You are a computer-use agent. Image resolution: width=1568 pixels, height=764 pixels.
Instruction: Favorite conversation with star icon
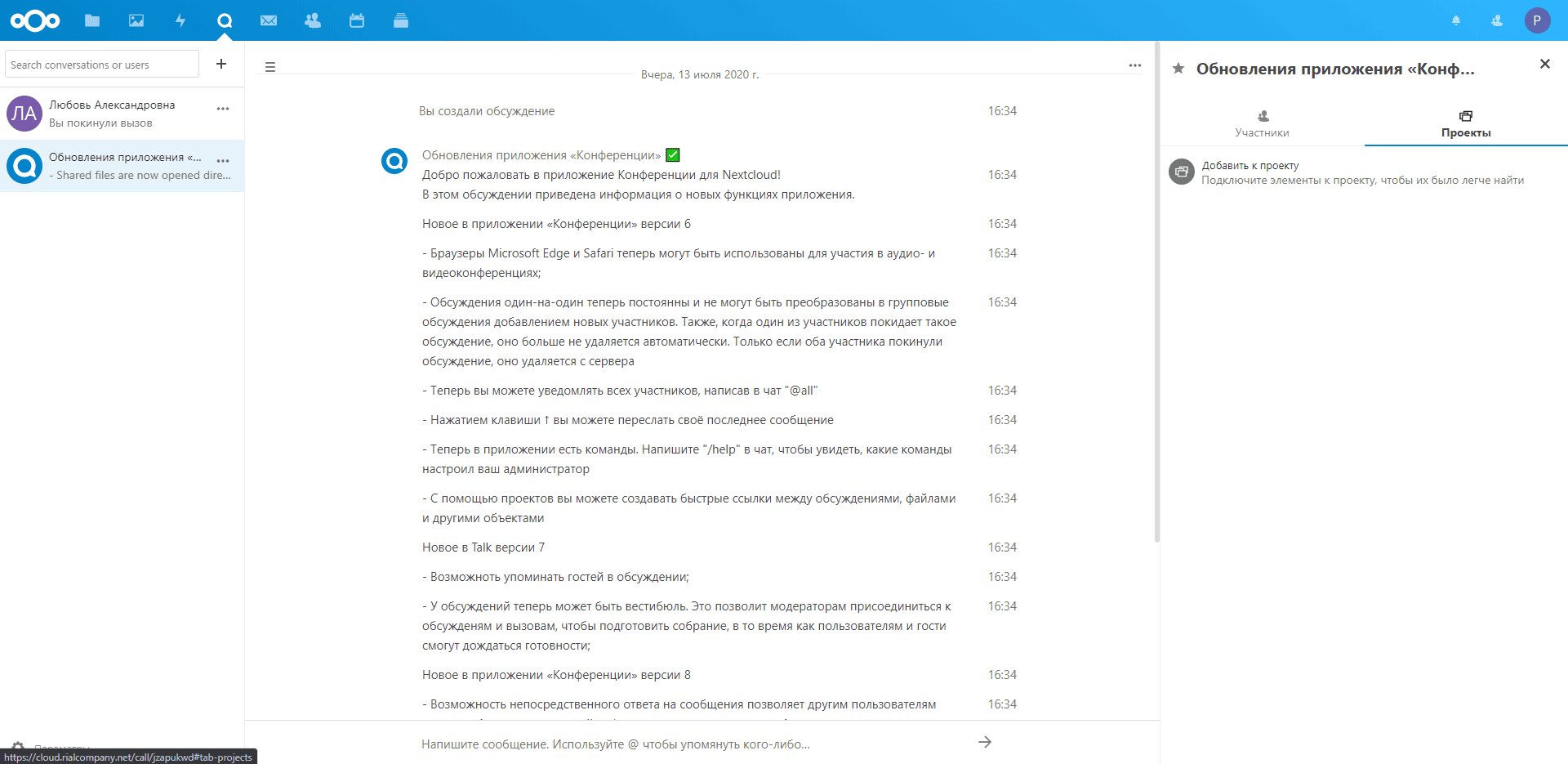[1178, 69]
